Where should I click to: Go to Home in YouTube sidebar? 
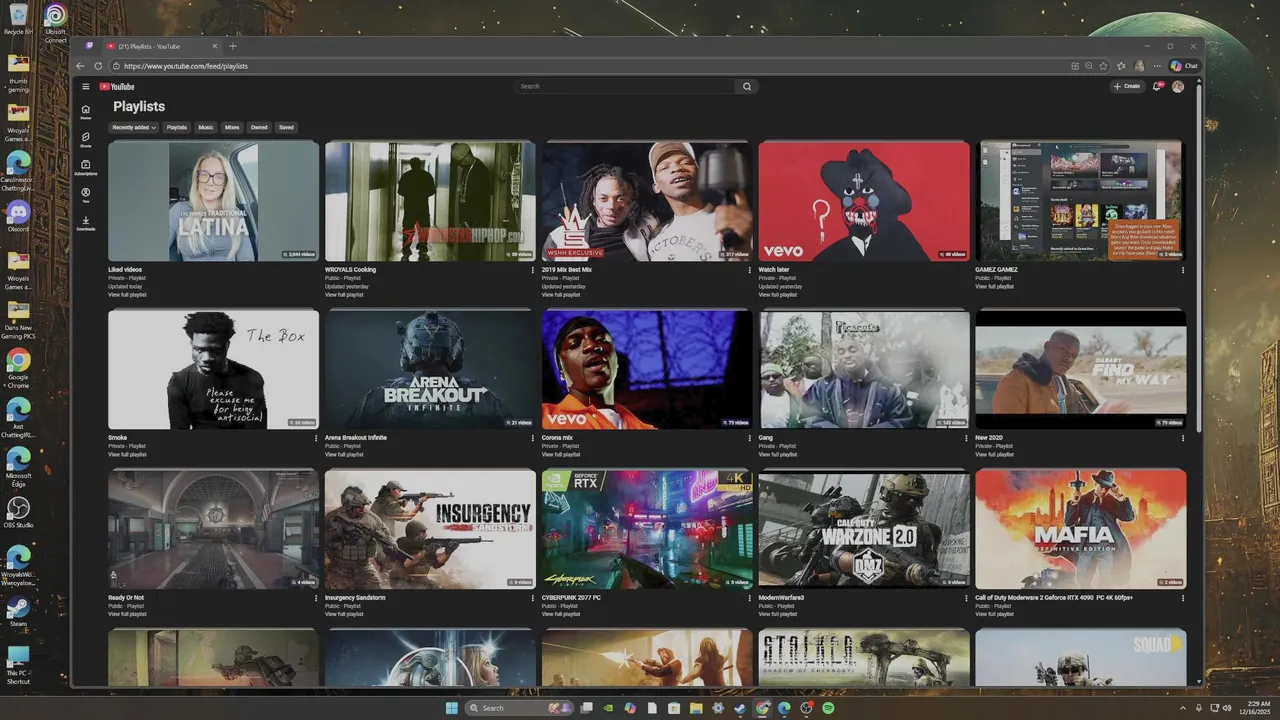tap(86, 111)
